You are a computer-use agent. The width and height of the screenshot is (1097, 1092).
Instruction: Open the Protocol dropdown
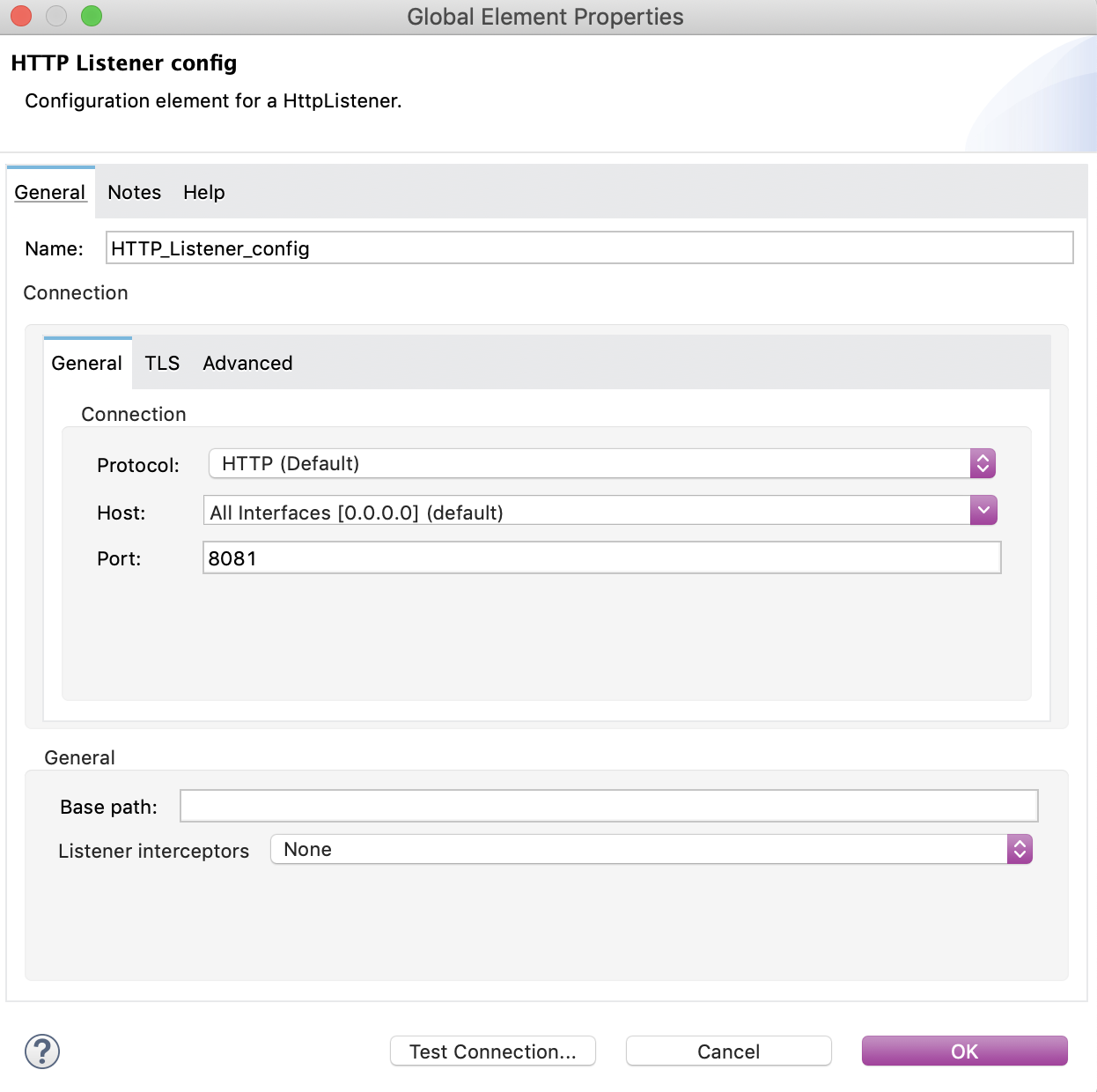click(590, 463)
